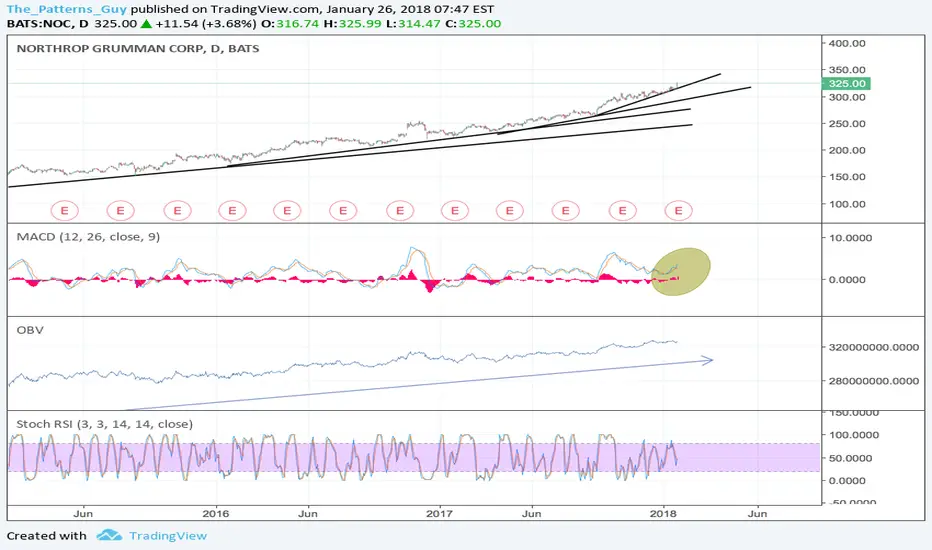Image resolution: width=932 pixels, height=550 pixels.
Task: Click the 2017 label on time axis
Action: click(x=439, y=514)
